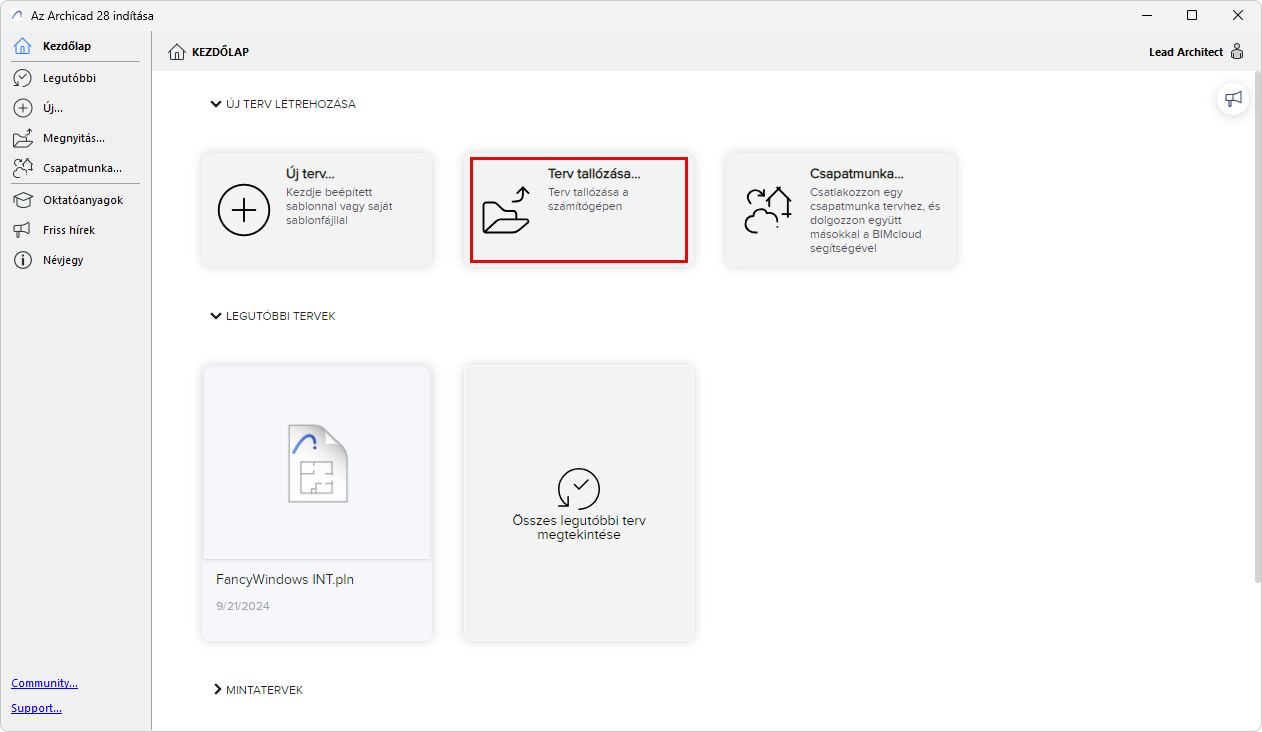Open the FancyWindows INT.pln thumbnail
Viewport: 1262px width, 732px height.
317,463
